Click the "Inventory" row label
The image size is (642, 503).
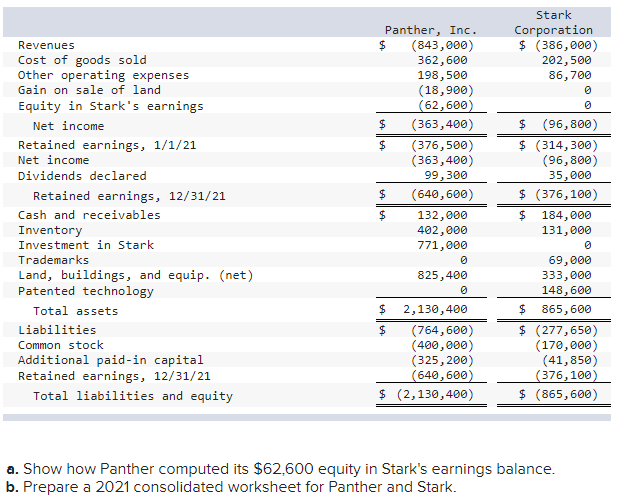click(x=50, y=230)
